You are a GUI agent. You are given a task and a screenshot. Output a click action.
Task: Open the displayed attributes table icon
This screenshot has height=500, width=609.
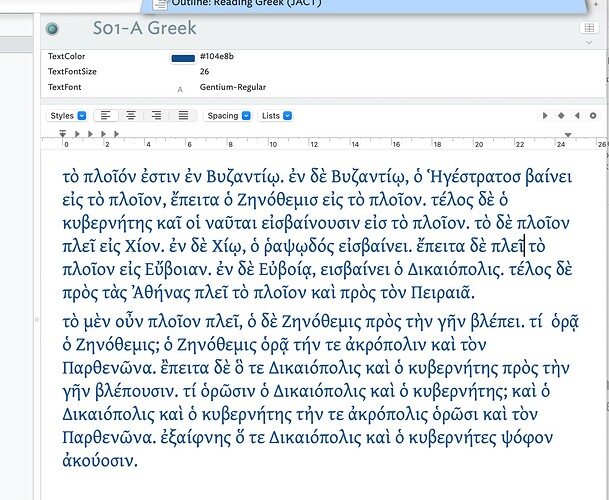pyautogui.click(x=589, y=28)
